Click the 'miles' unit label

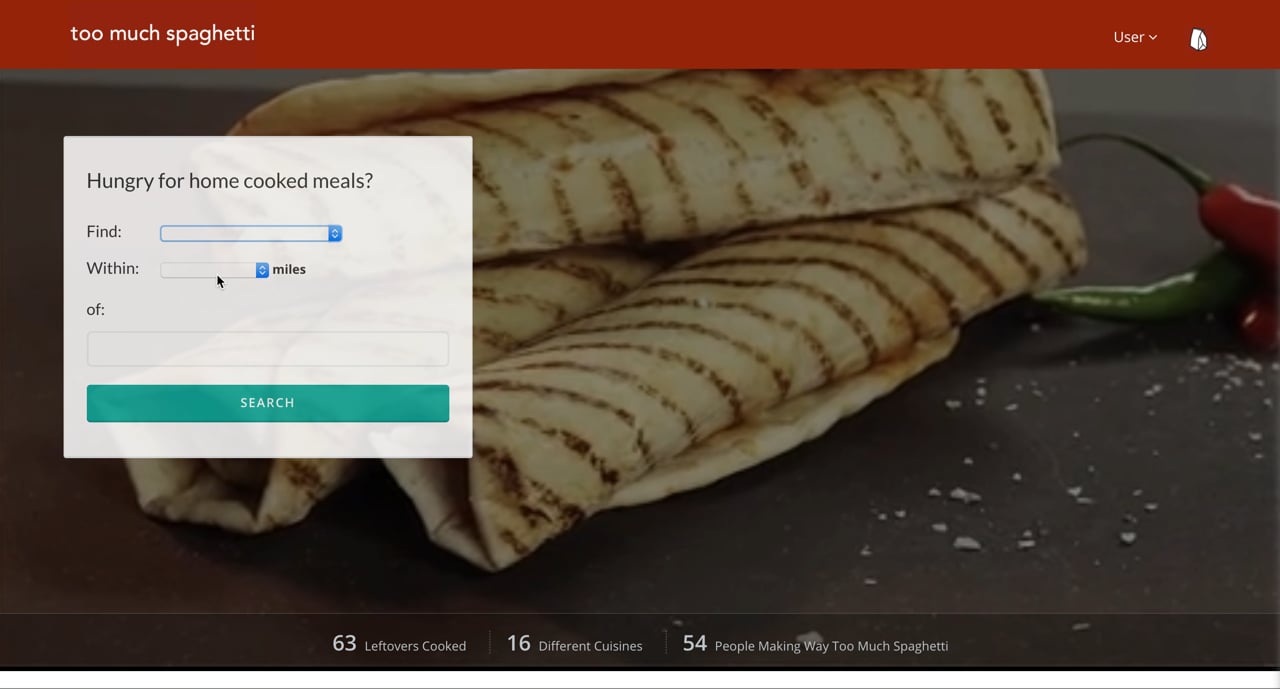point(289,270)
